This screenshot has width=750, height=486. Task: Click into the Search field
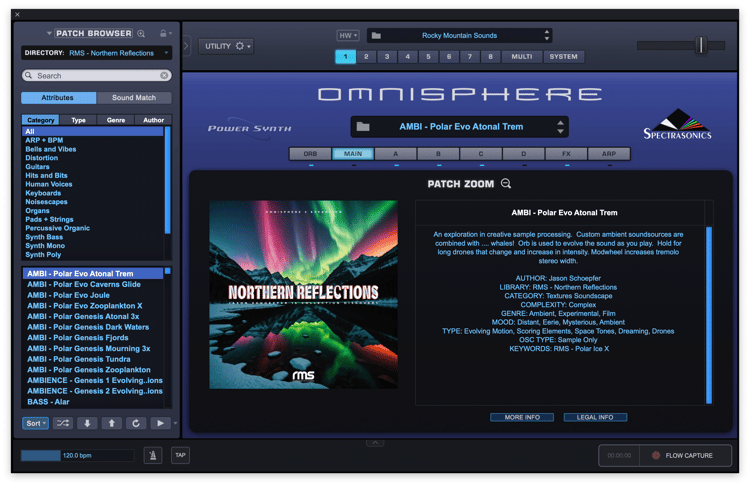click(97, 76)
